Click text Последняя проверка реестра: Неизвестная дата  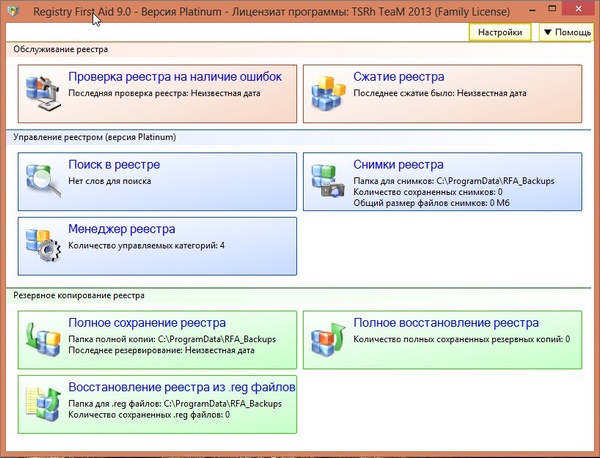tap(164, 93)
